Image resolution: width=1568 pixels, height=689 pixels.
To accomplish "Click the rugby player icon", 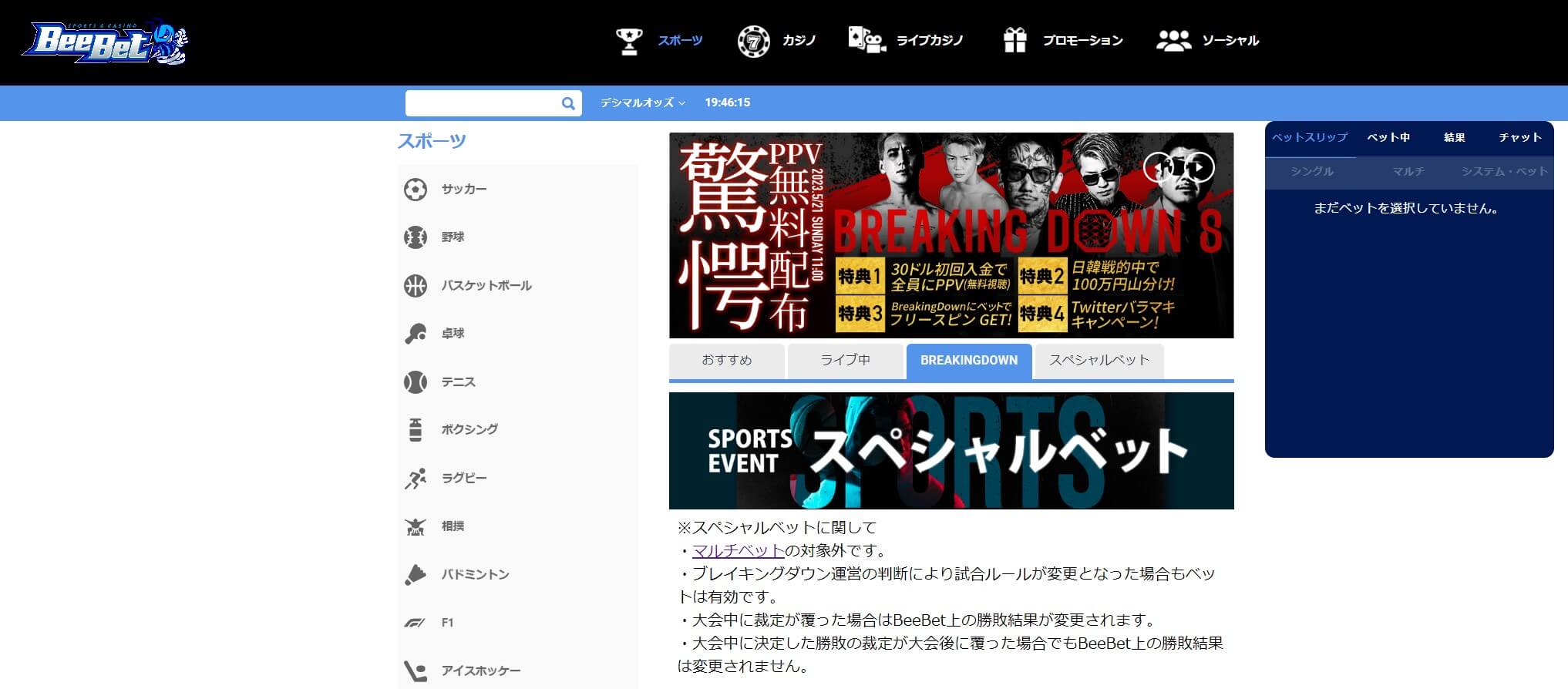I will click(x=416, y=479).
